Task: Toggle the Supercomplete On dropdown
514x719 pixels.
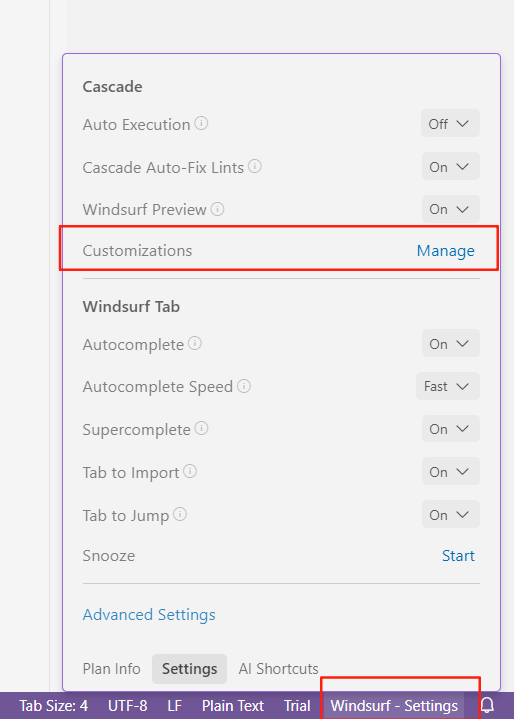Action: pos(450,429)
